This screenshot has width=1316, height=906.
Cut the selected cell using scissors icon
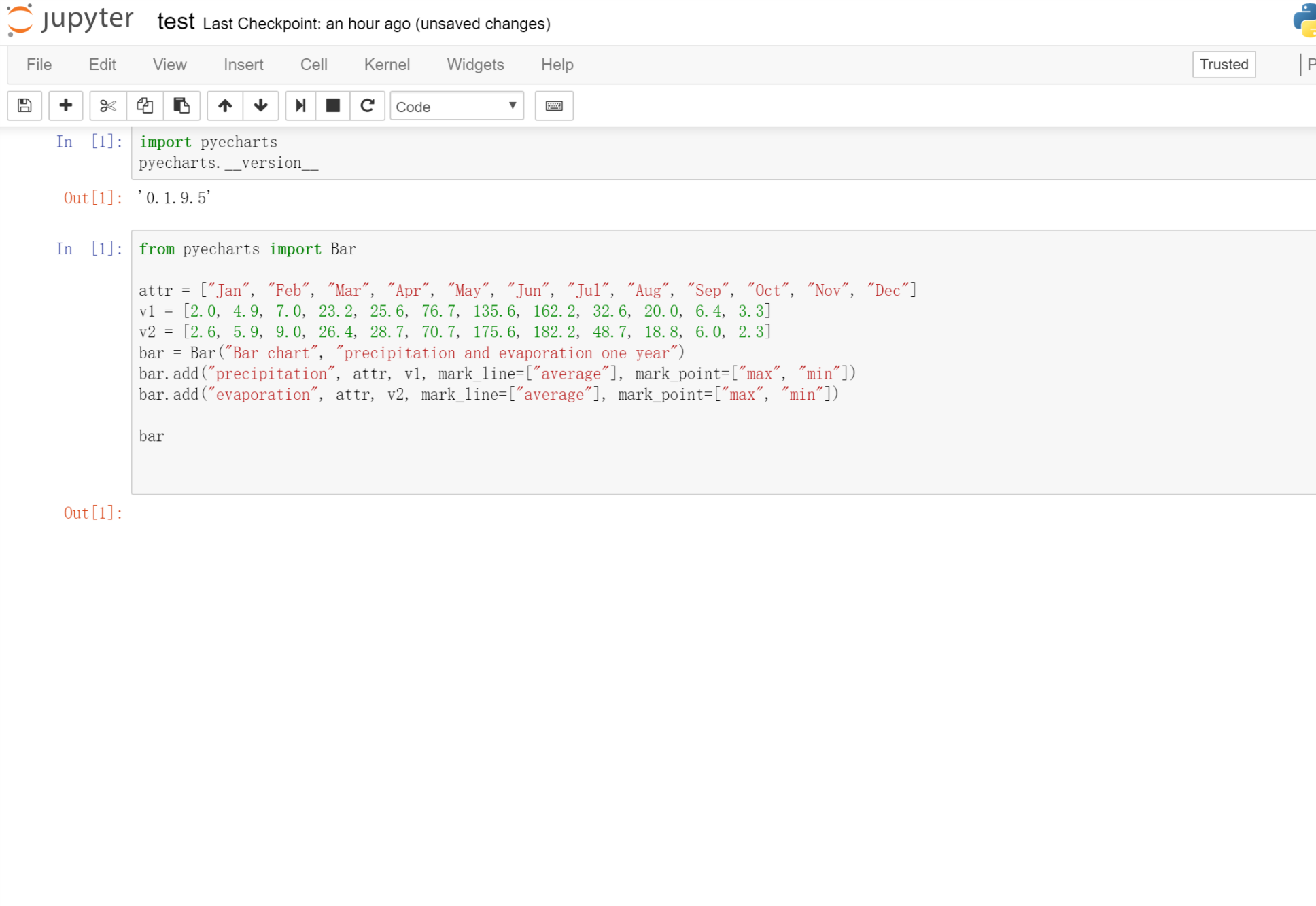pos(107,106)
